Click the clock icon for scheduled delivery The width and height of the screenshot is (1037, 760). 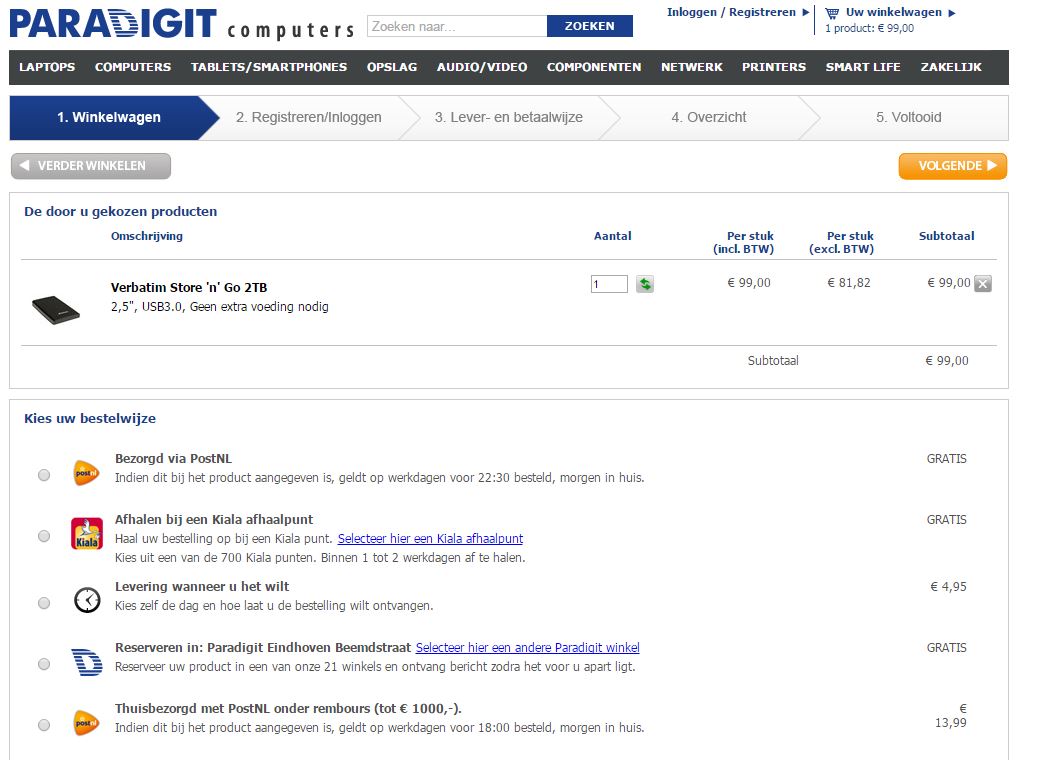click(x=87, y=600)
